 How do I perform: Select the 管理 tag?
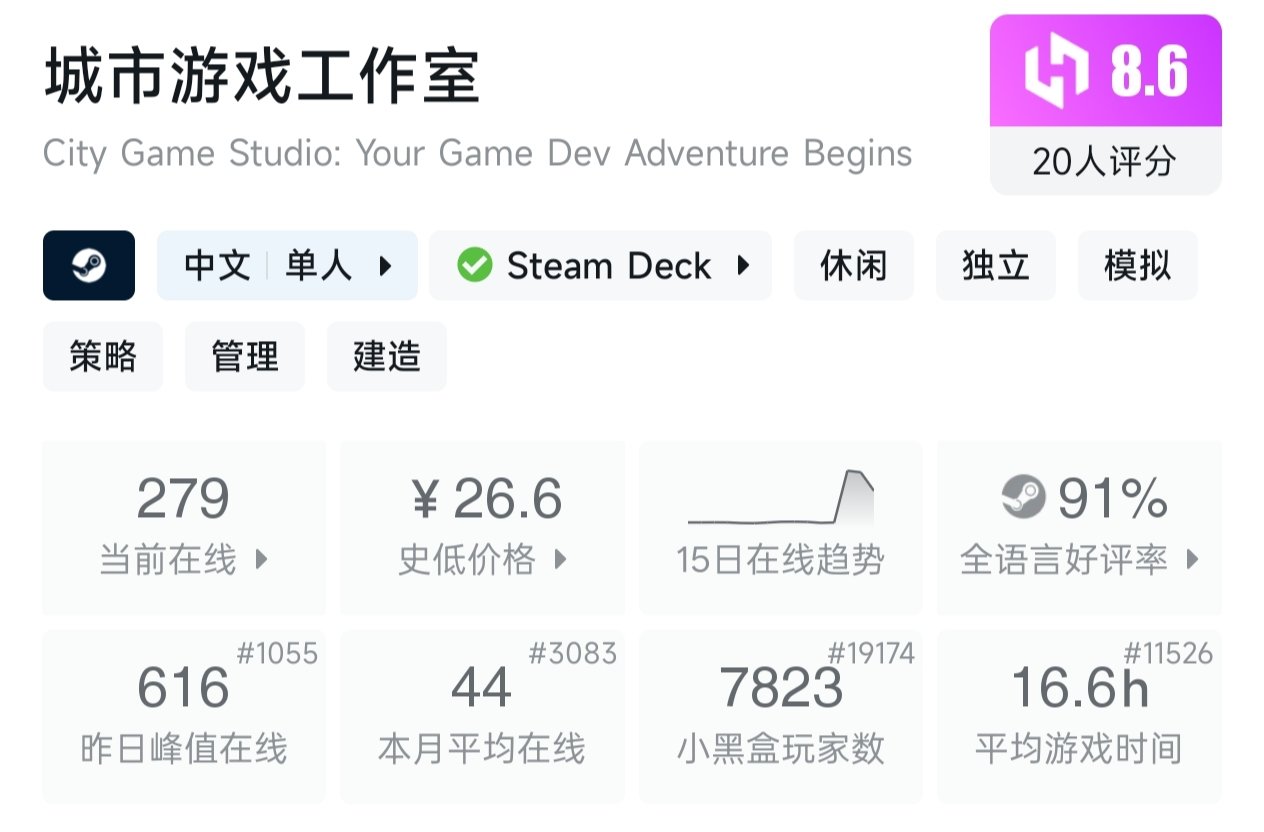tap(245, 357)
